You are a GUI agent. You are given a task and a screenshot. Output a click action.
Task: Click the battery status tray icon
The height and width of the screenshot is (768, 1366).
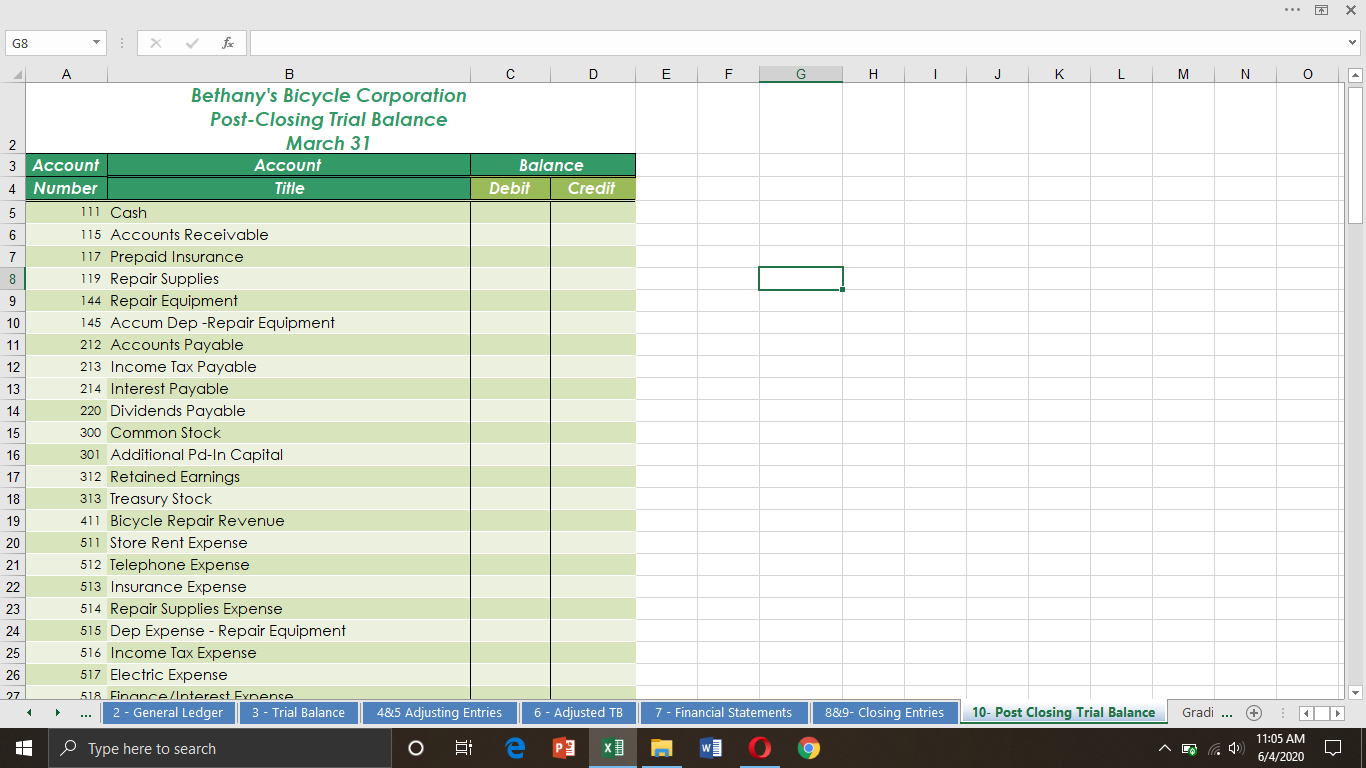click(x=1189, y=749)
